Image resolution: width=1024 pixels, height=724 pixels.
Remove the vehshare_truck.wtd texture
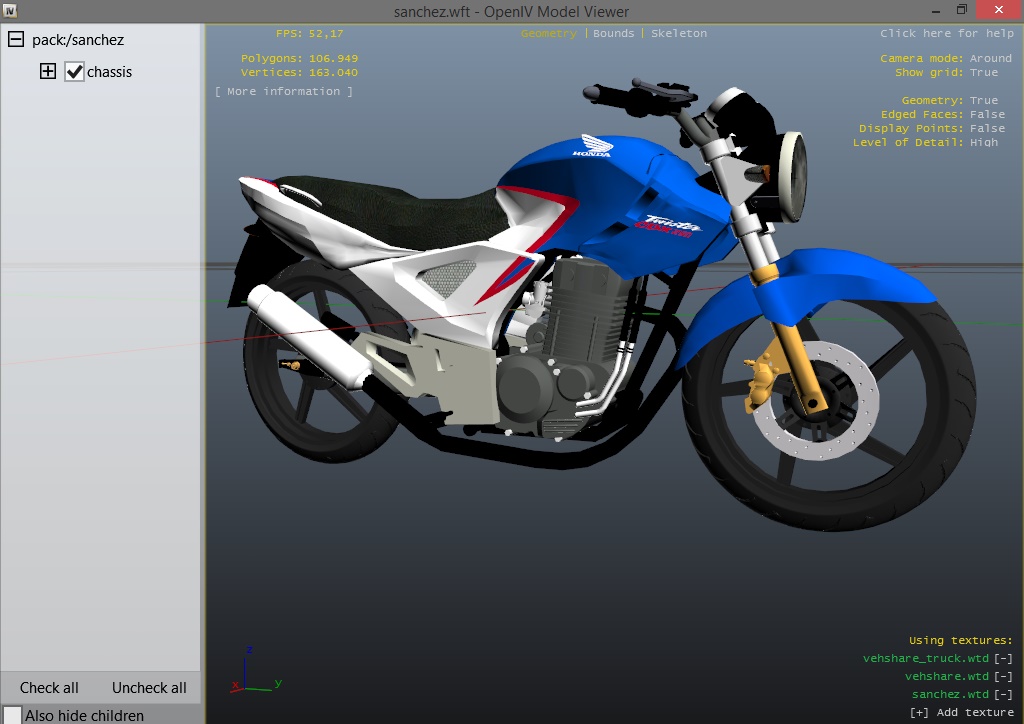tap(1003, 658)
